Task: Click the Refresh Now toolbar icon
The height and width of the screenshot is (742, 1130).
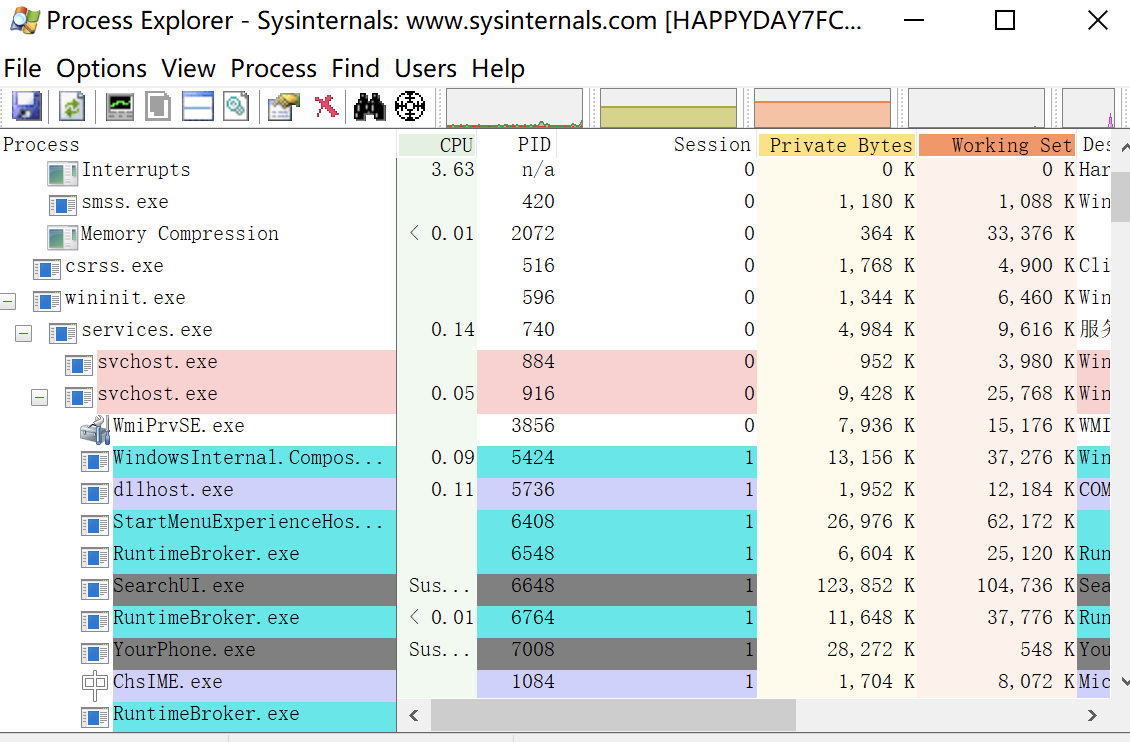Action: [72, 107]
